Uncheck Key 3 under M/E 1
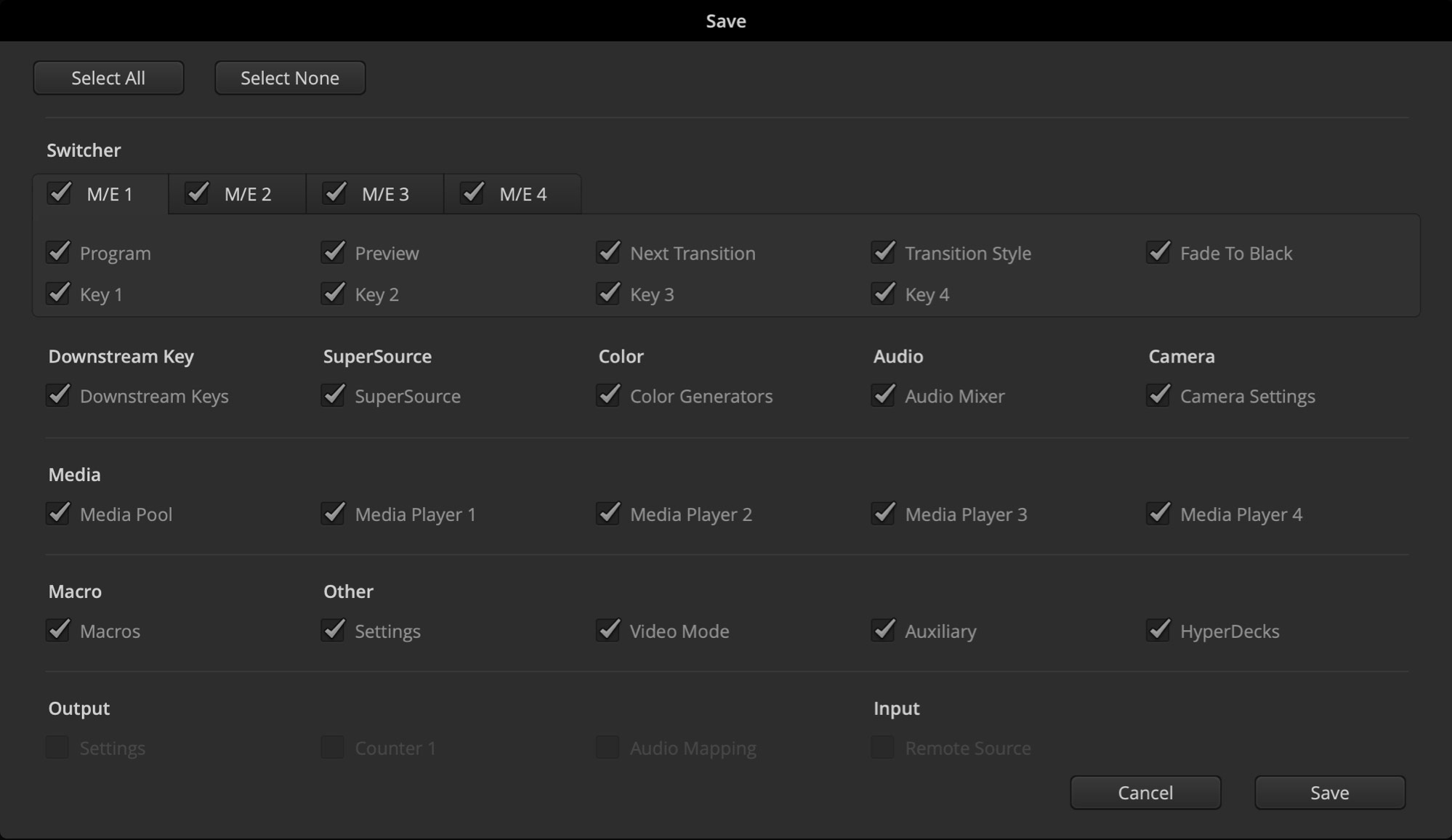This screenshot has height=840, width=1452. click(x=608, y=294)
